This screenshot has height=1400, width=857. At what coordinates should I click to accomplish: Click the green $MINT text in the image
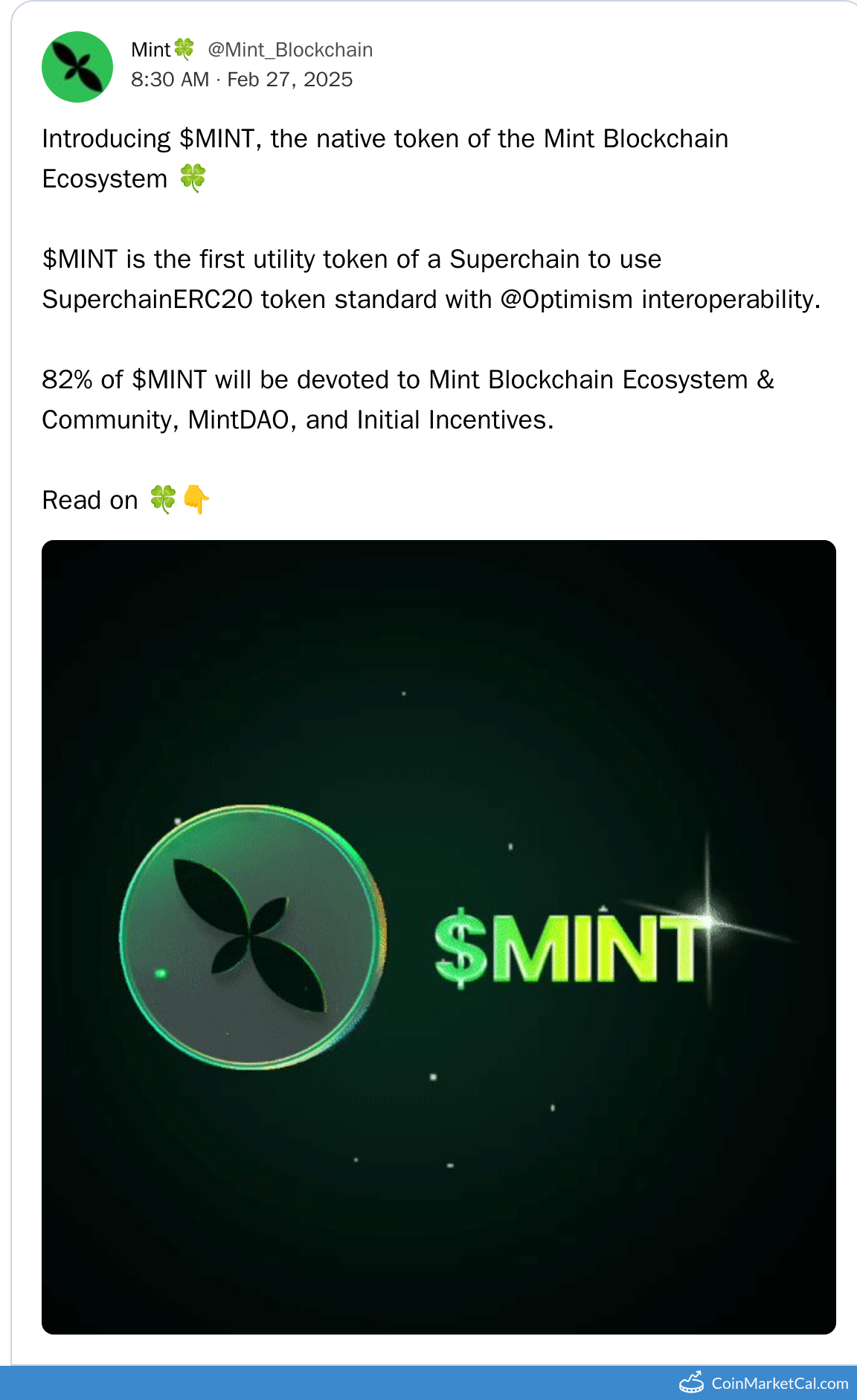coord(567,948)
